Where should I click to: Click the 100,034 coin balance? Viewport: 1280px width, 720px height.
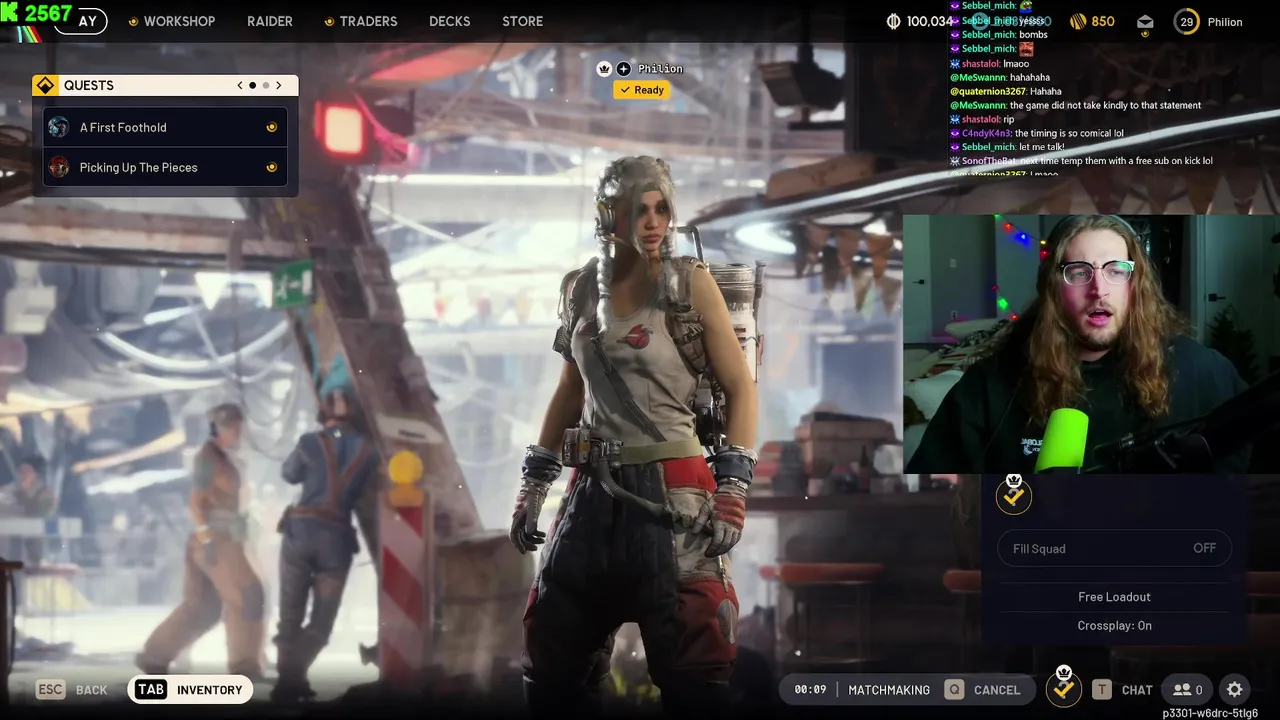point(930,21)
